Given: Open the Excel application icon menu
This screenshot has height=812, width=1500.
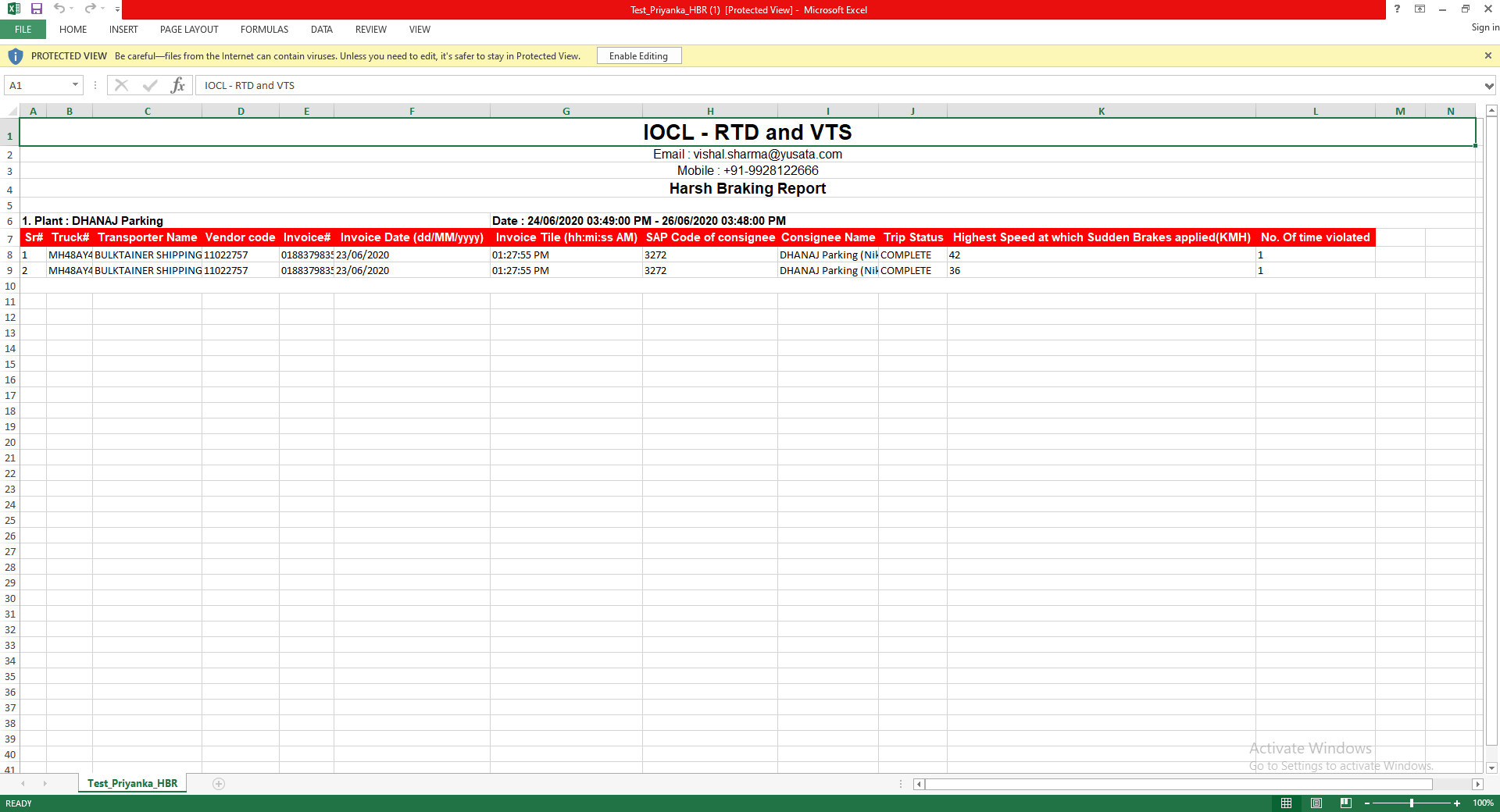Looking at the screenshot, I should (x=13, y=9).
